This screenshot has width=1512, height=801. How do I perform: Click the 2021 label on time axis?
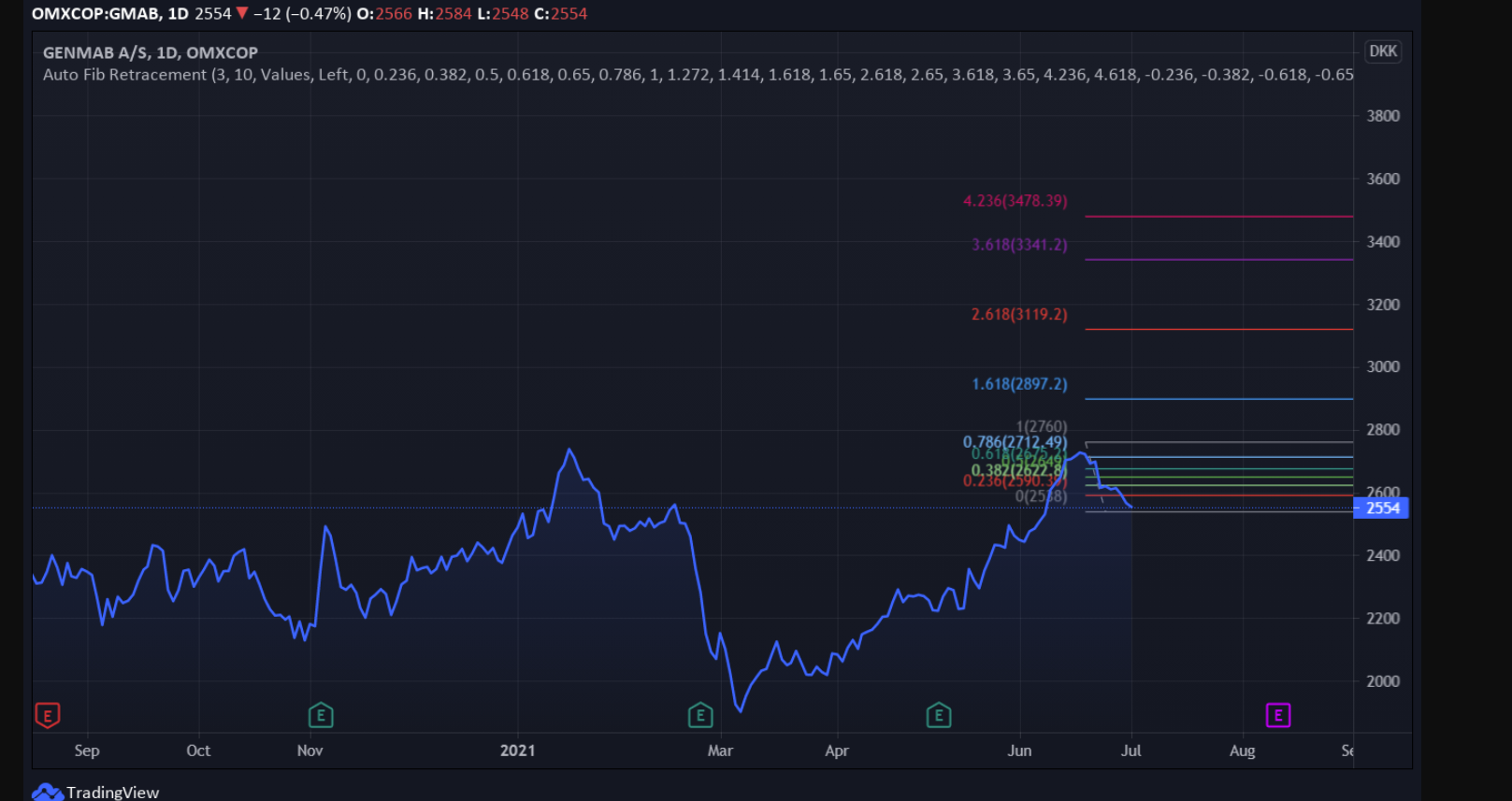tap(518, 751)
